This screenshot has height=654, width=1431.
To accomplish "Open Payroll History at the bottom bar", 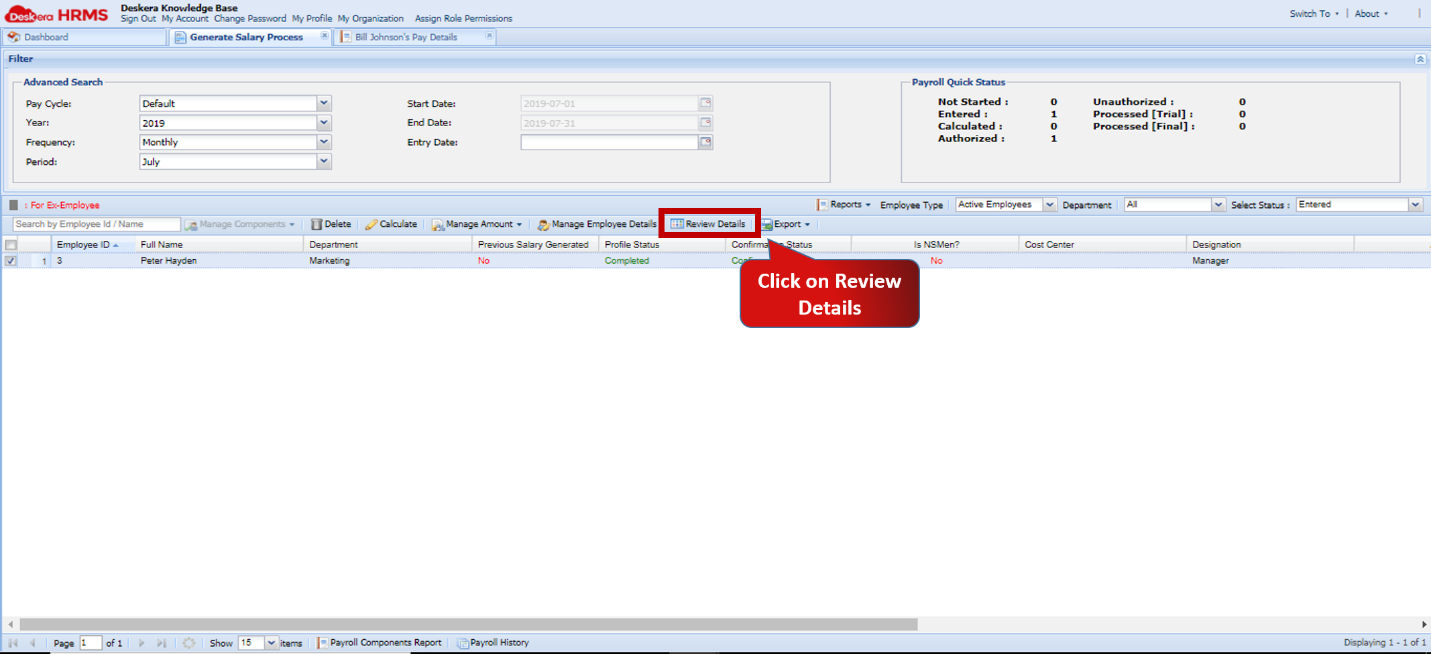I will pyautogui.click(x=492, y=643).
